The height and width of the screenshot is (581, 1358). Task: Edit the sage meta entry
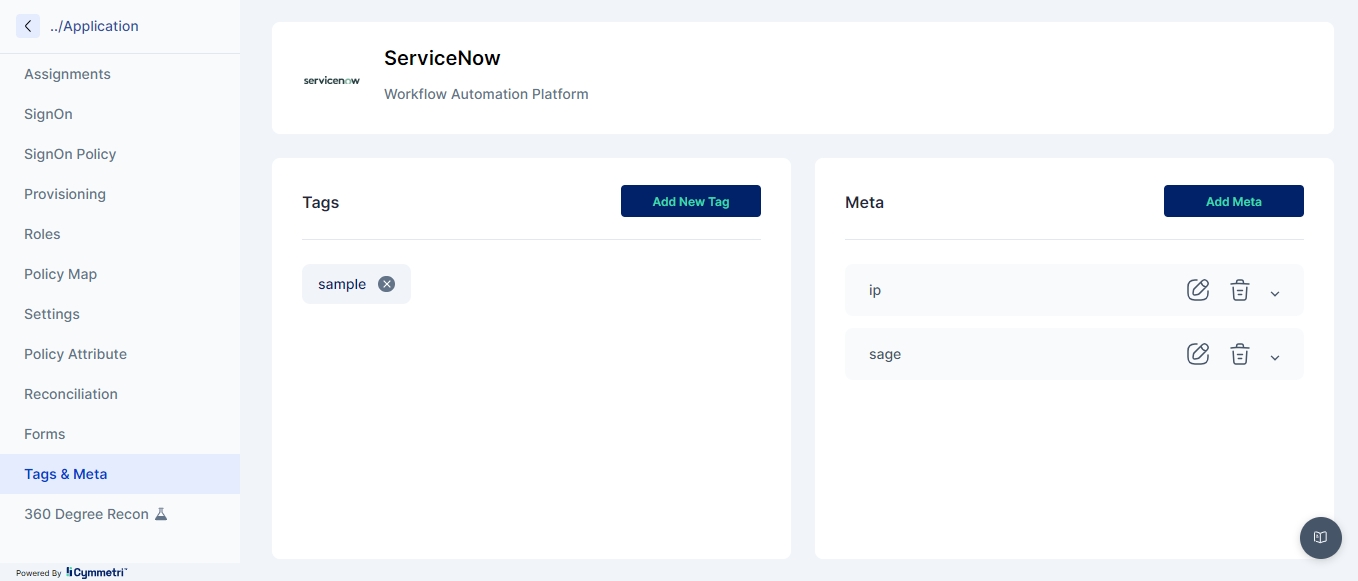1197,354
